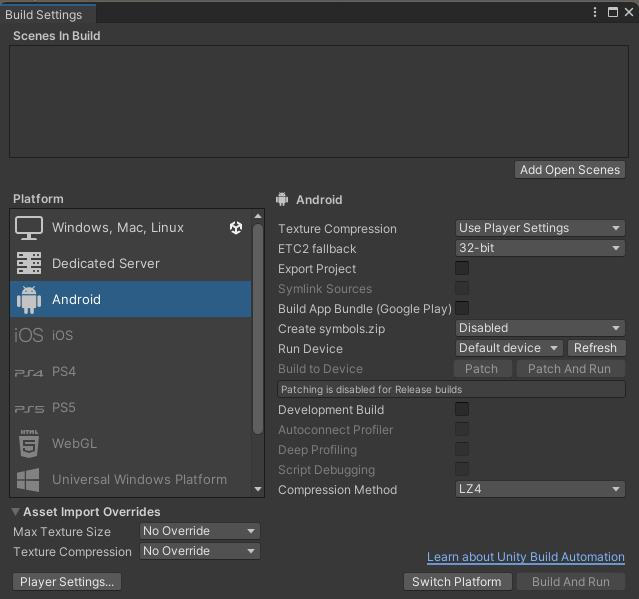The height and width of the screenshot is (599, 639).
Task: Click the Patch And Run button
Action: point(570,369)
